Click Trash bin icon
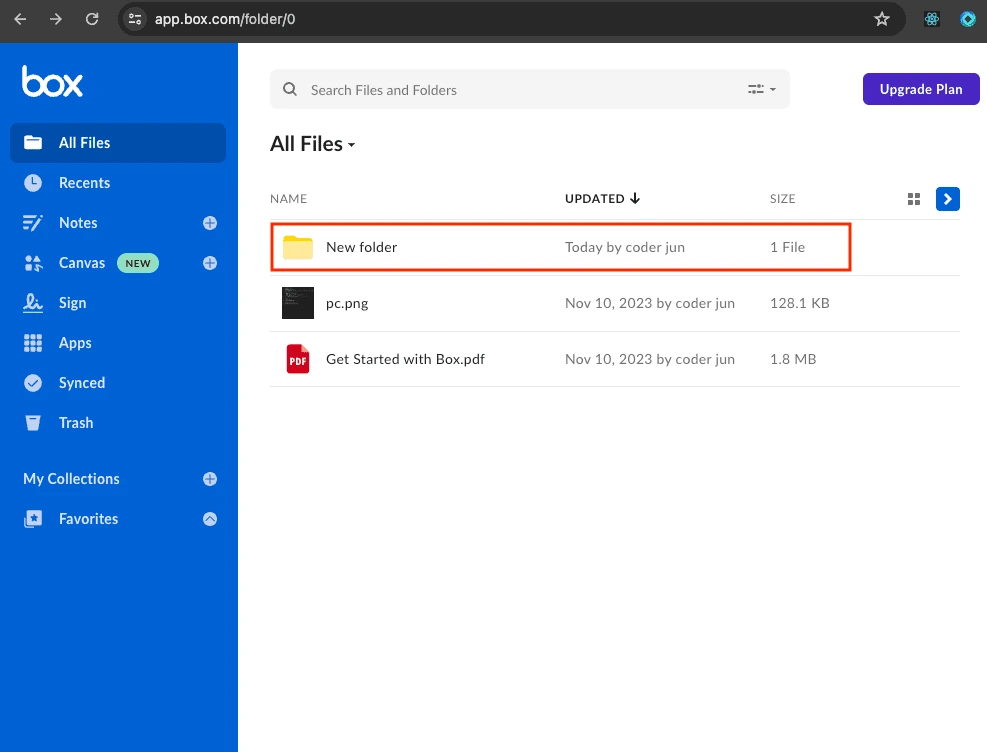The width and height of the screenshot is (987, 752). 33,423
